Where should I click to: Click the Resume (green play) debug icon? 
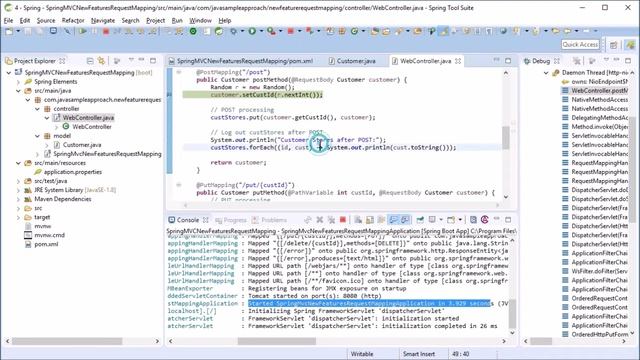(x=83, y=31)
